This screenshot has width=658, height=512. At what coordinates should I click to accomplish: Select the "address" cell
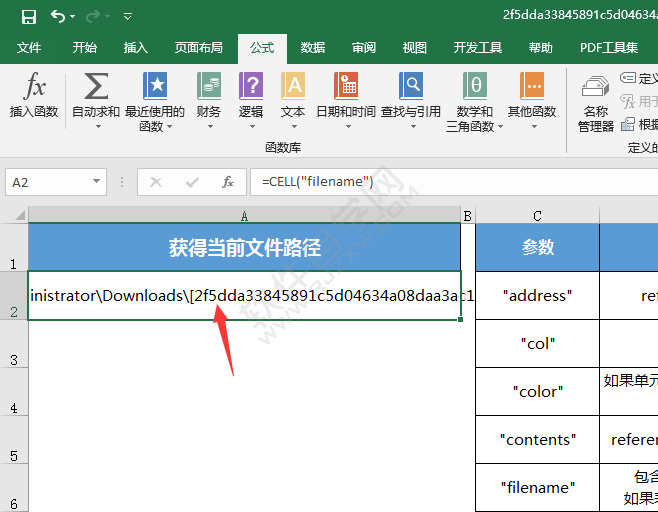pyautogui.click(x=538, y=296)
